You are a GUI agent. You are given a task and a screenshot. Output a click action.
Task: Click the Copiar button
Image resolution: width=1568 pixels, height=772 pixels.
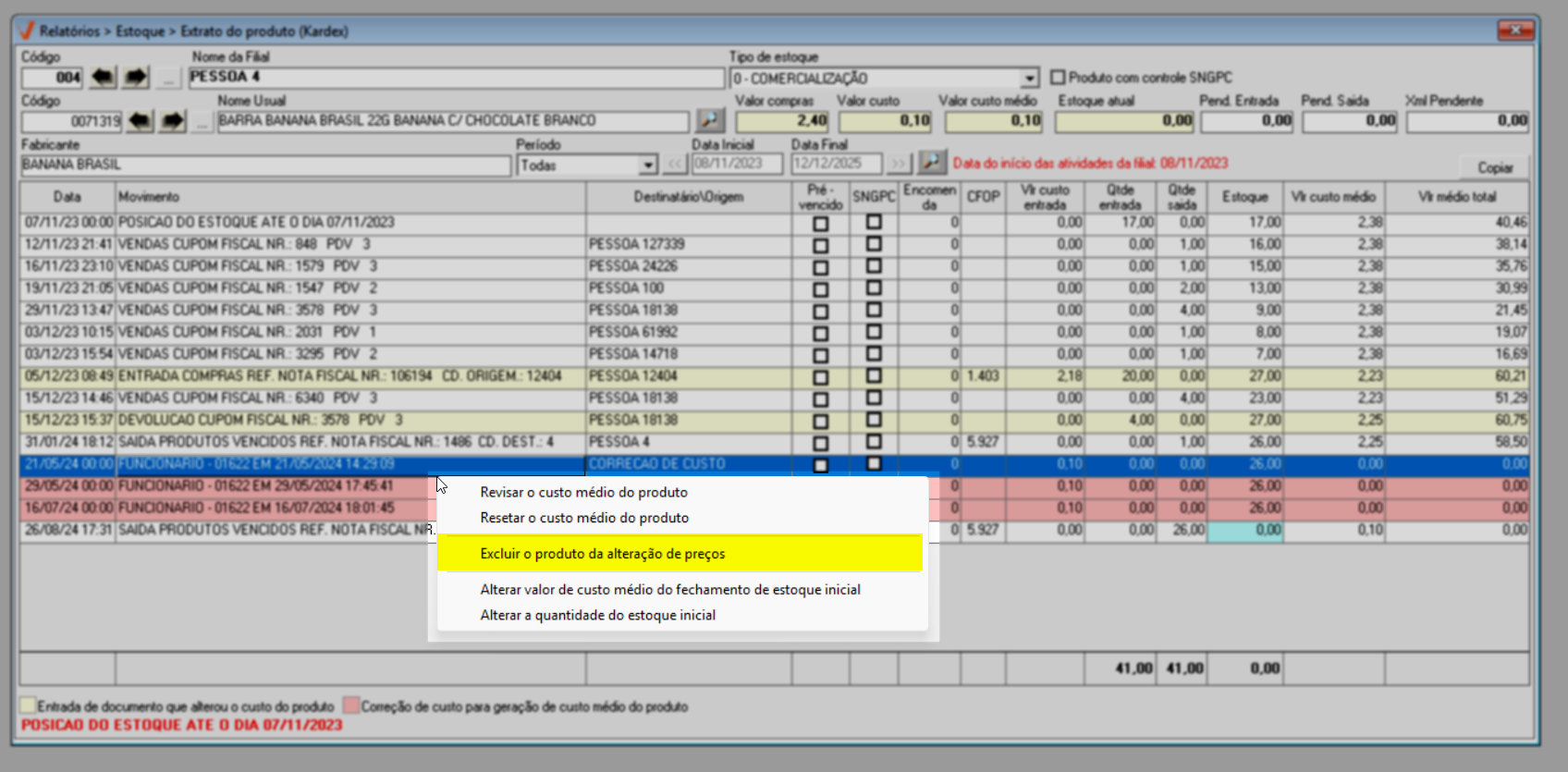pyautogui.click(x=1494, y=167)
